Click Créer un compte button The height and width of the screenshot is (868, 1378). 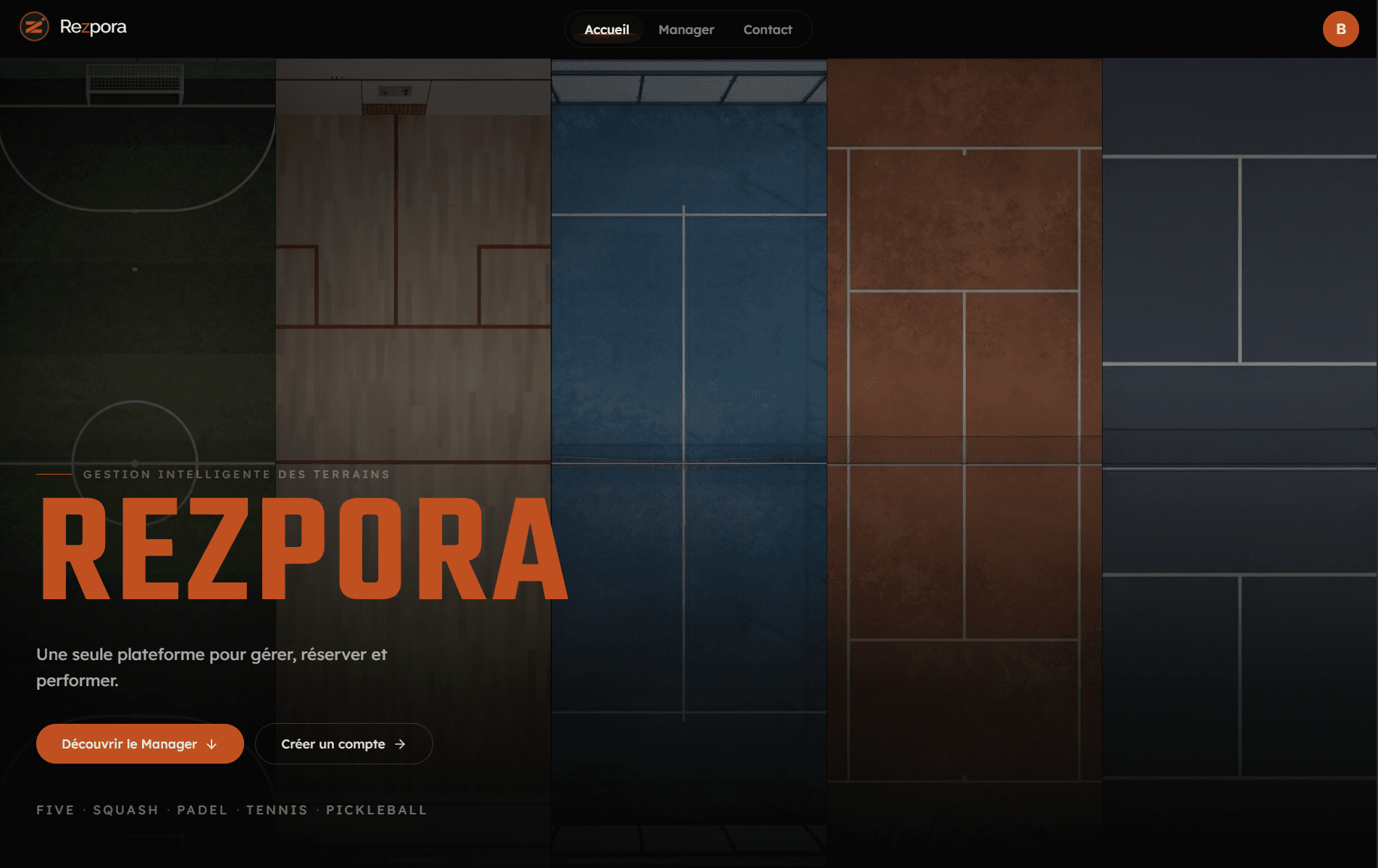[344, 743]
